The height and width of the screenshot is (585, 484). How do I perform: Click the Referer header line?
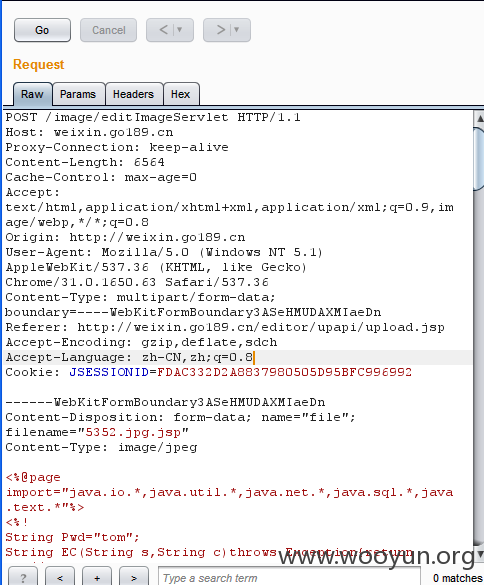(225, 327)
